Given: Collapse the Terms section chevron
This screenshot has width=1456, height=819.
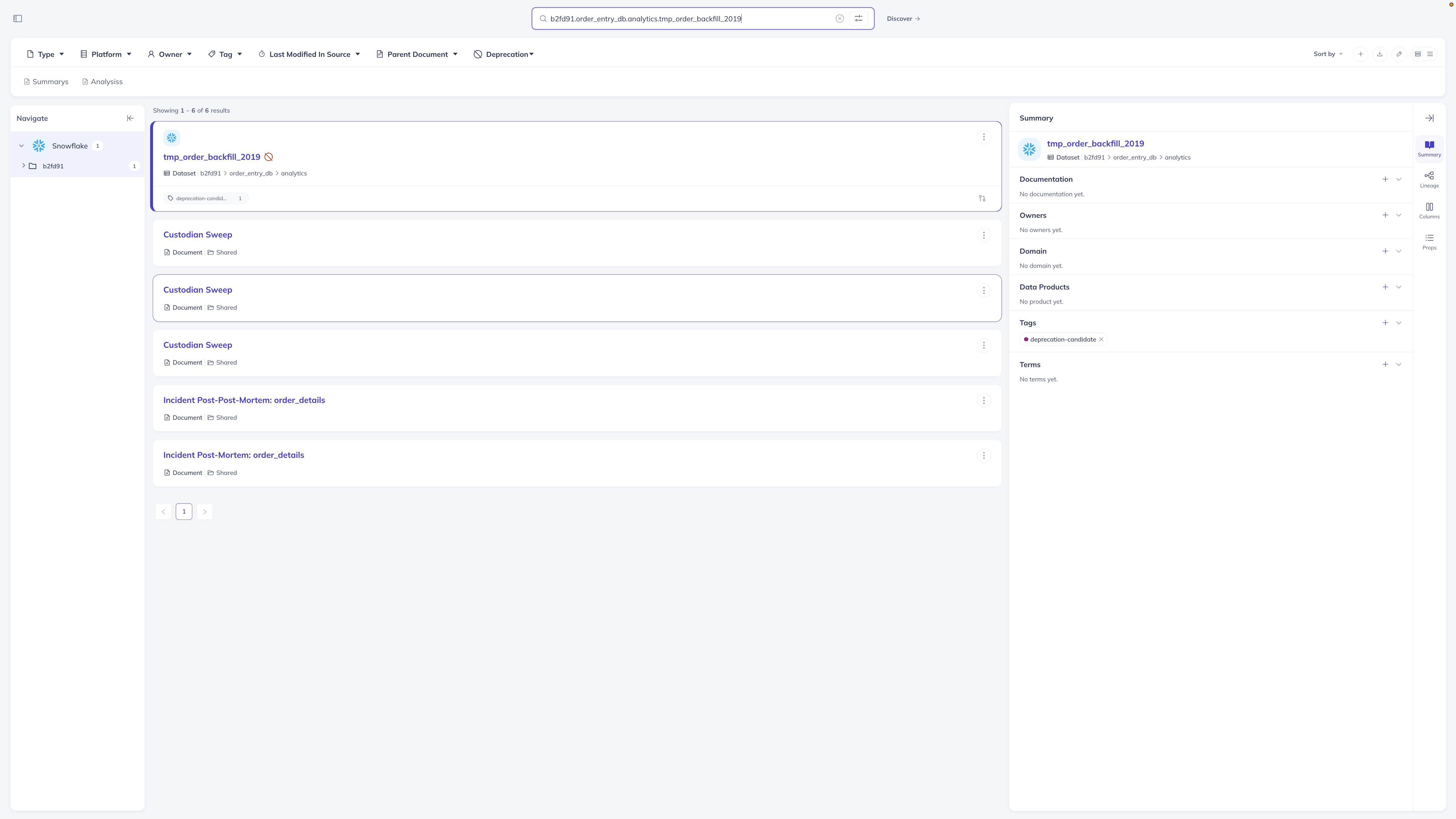Looking at the screenshot, I should [1399, 365].
